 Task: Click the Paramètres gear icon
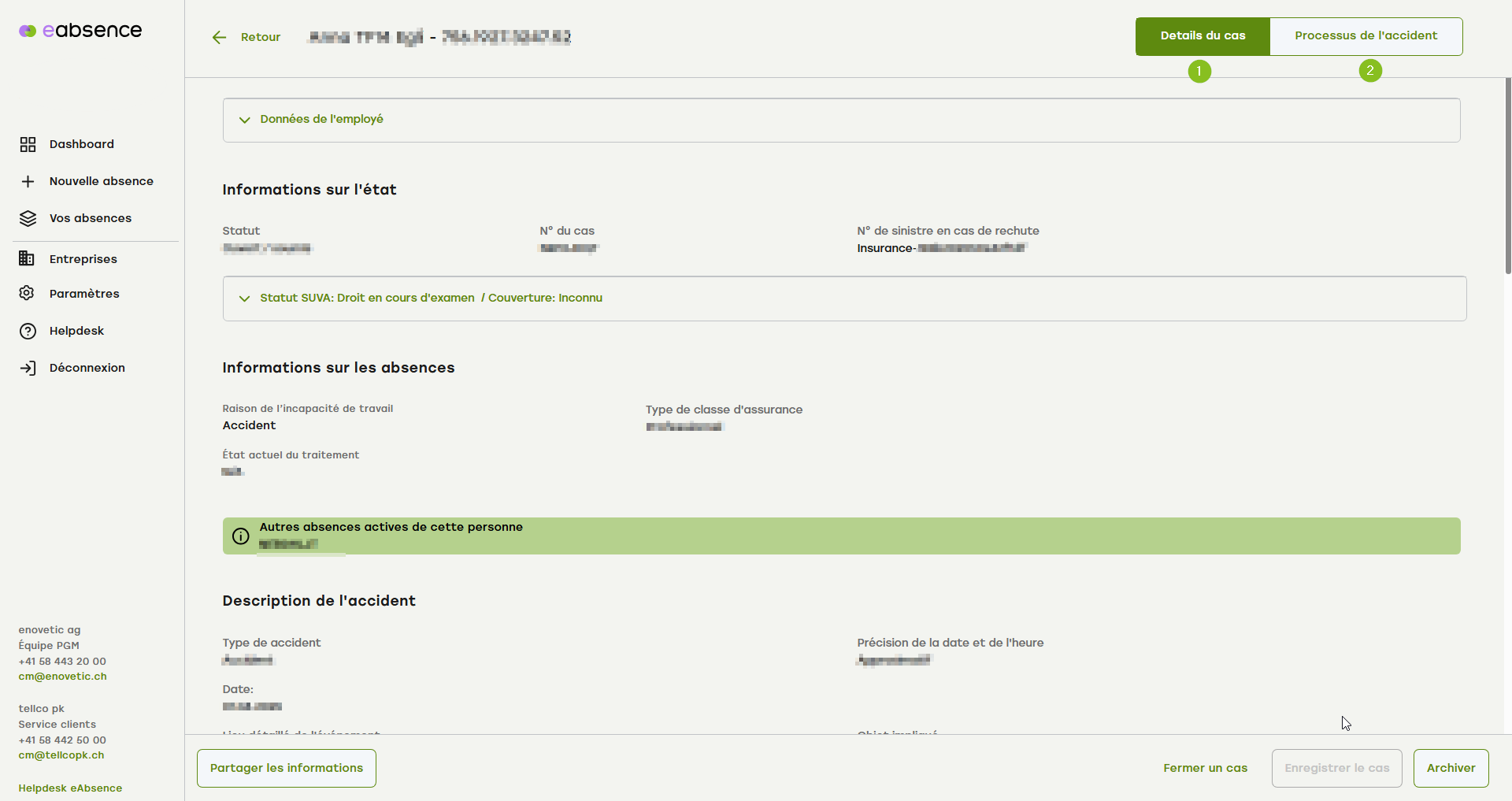[x=27, y=294]
